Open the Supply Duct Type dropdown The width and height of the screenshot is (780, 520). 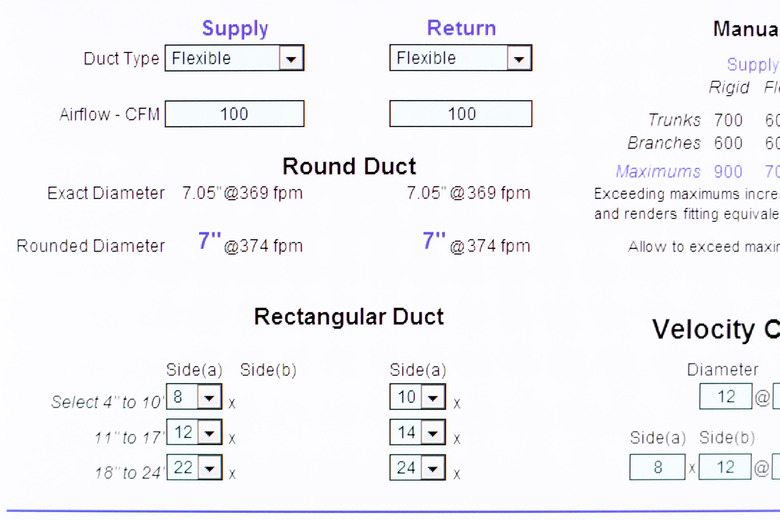point(290,59)
